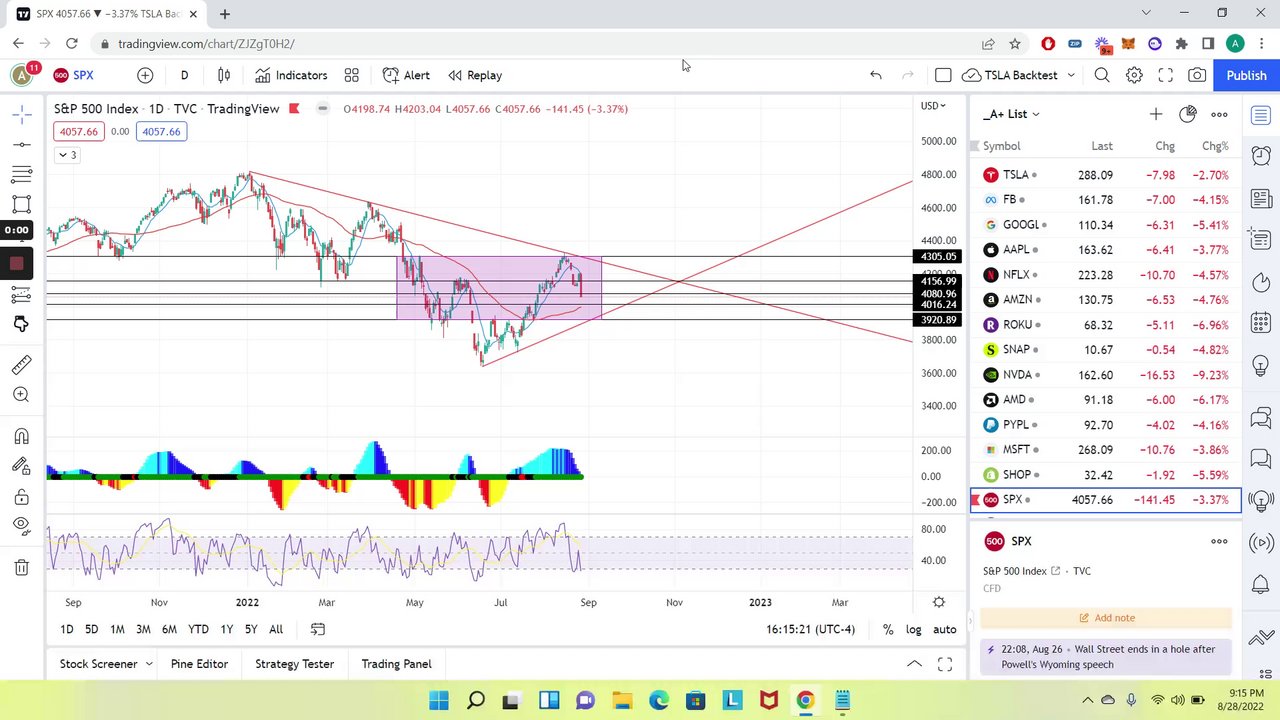Open time axis settings gear

(939, 602)
